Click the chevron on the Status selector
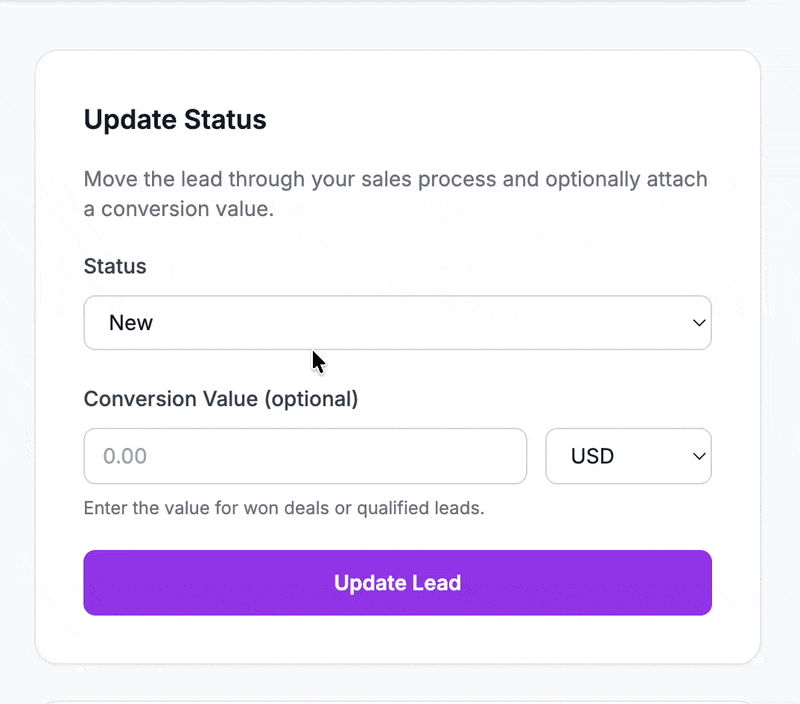The width and height of the screenshot is (800, 704). (699, 322)
